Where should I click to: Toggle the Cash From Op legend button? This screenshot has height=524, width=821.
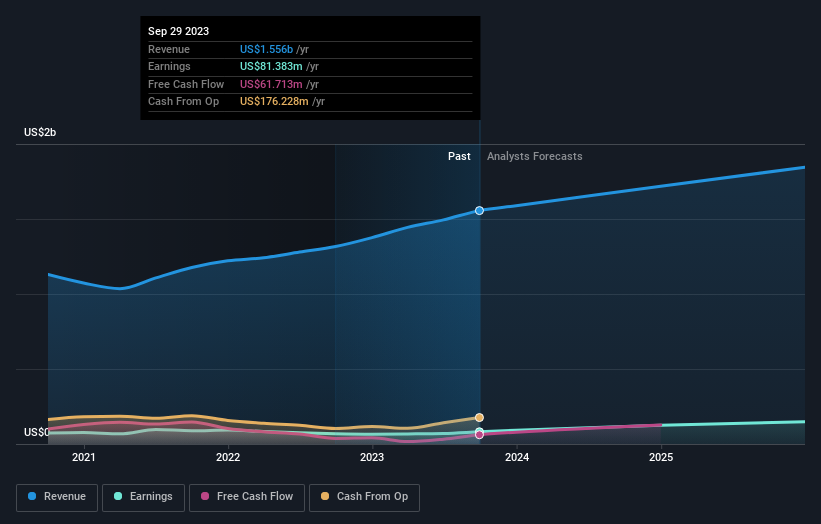click(x=364, y=497)
